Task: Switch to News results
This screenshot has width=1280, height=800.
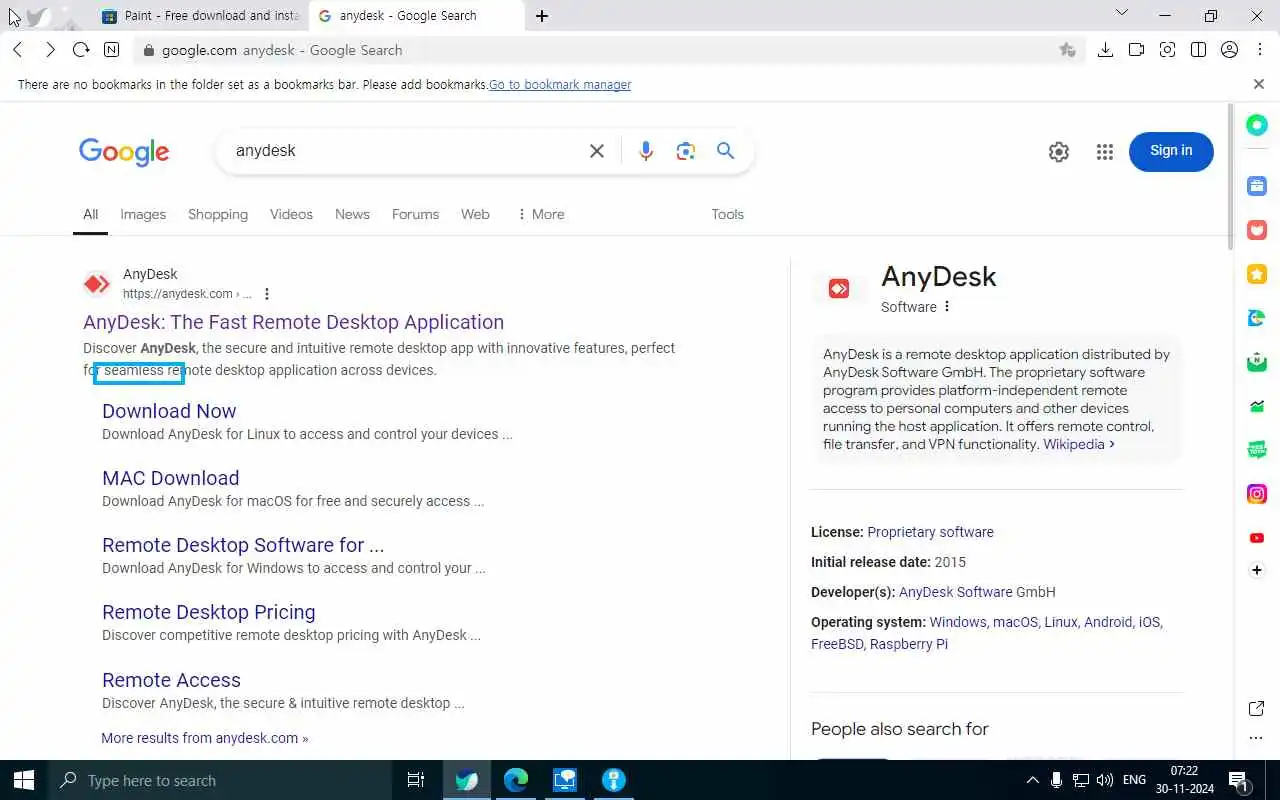Action: pyautogui.click(x=352, y=214)
